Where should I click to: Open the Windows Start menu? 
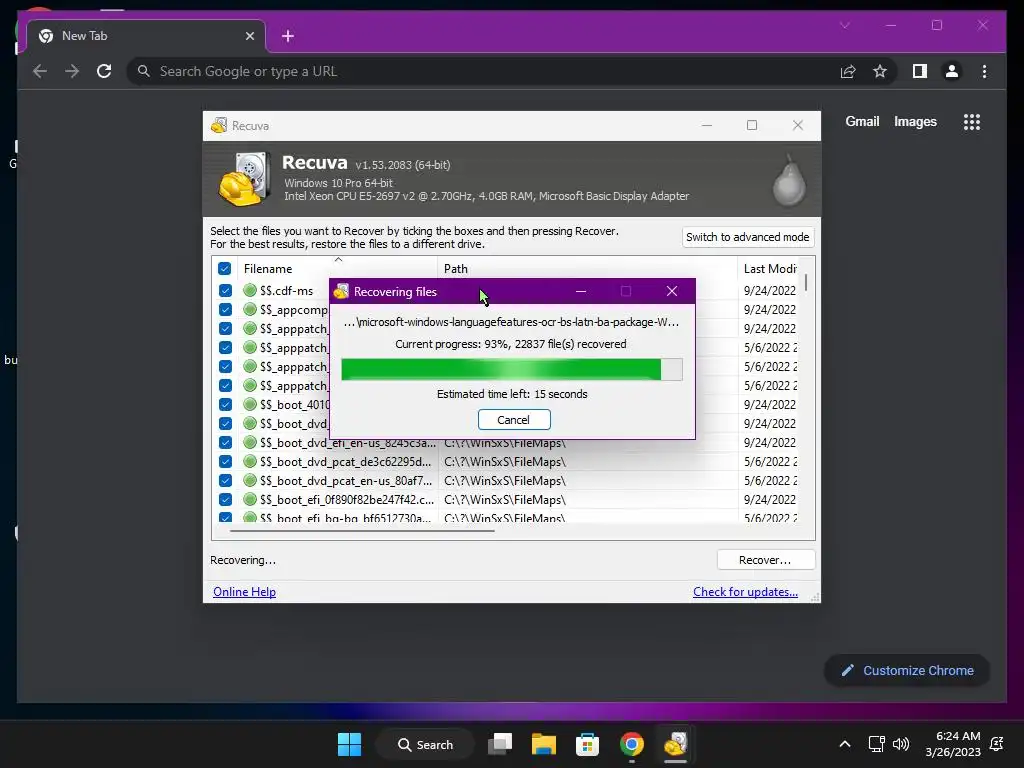[x=349, y=744]
